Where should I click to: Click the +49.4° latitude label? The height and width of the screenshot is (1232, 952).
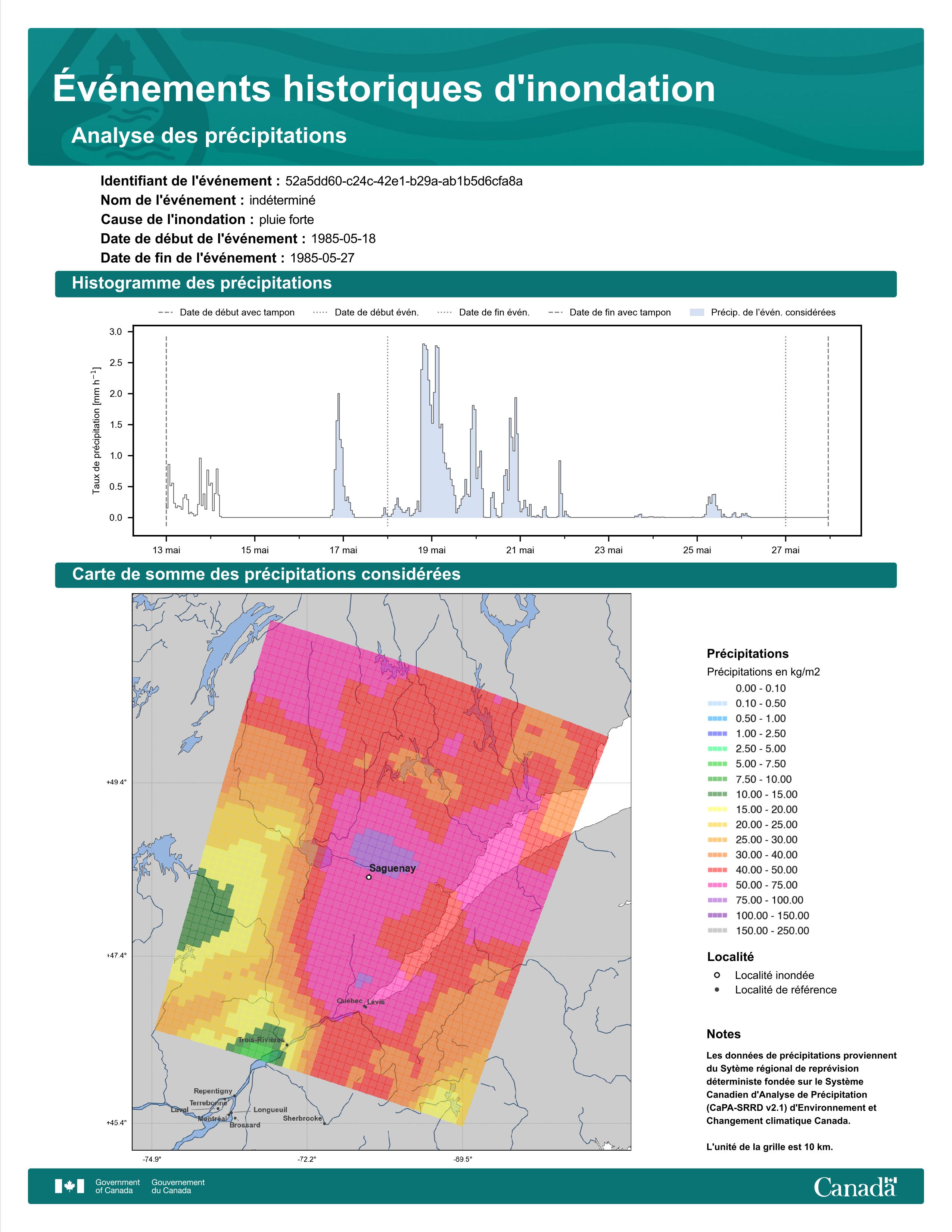(116, 783)
